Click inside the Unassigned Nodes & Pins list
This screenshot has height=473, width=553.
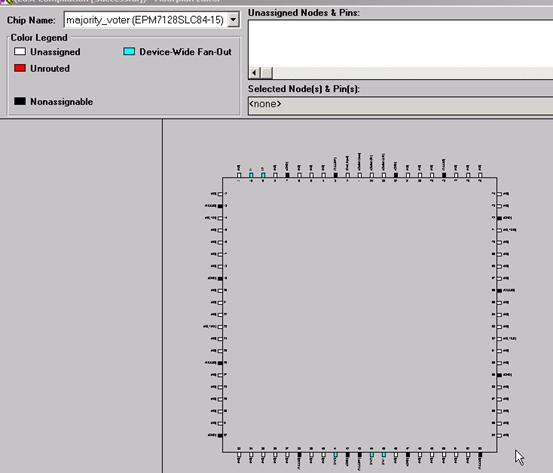401,43
